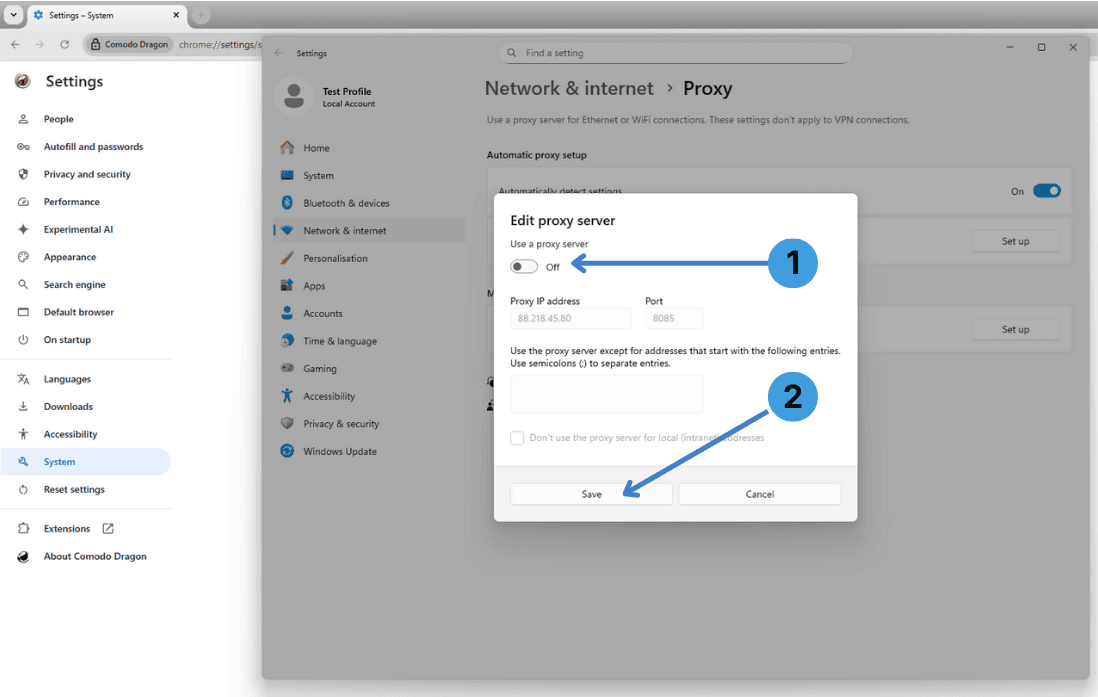Check Don't use proxy for local addresses
This screenshot has height=697, width=1098.
tap(517, 438)
